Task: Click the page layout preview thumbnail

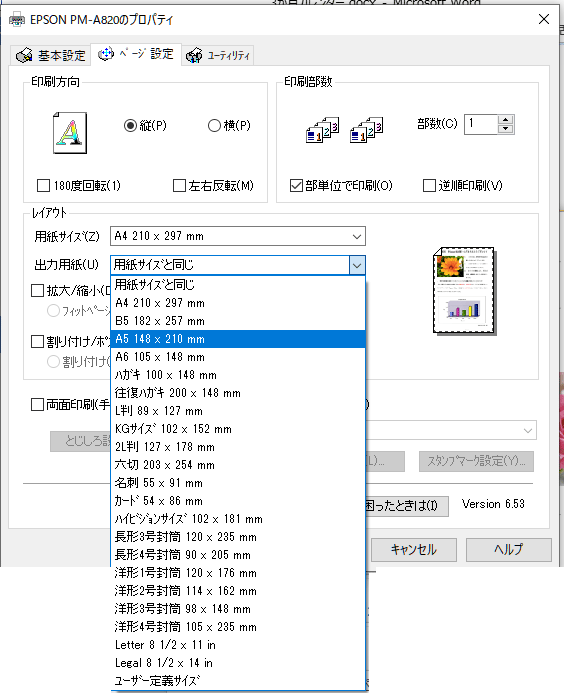Action: coord(465,291)
